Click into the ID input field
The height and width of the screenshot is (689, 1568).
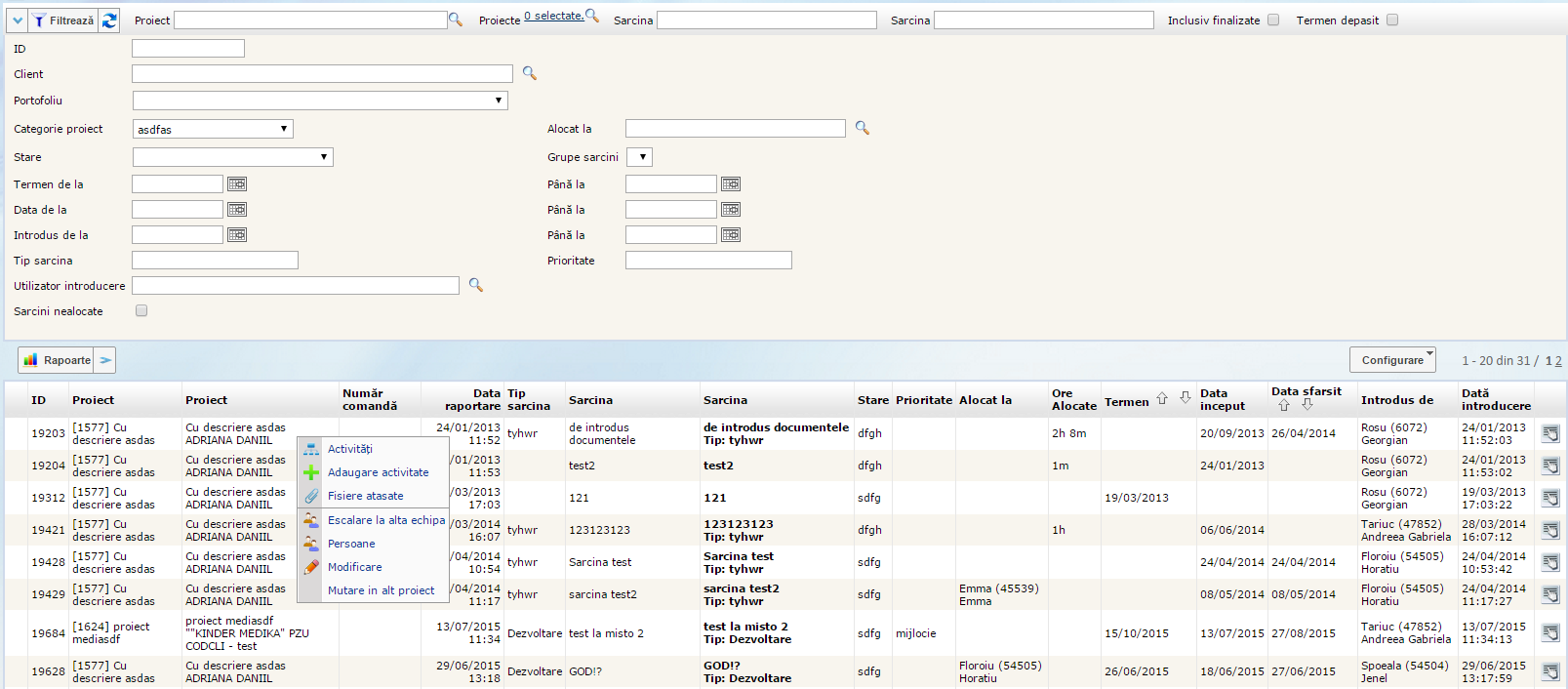pyautogui.click(x=188, y=49)
